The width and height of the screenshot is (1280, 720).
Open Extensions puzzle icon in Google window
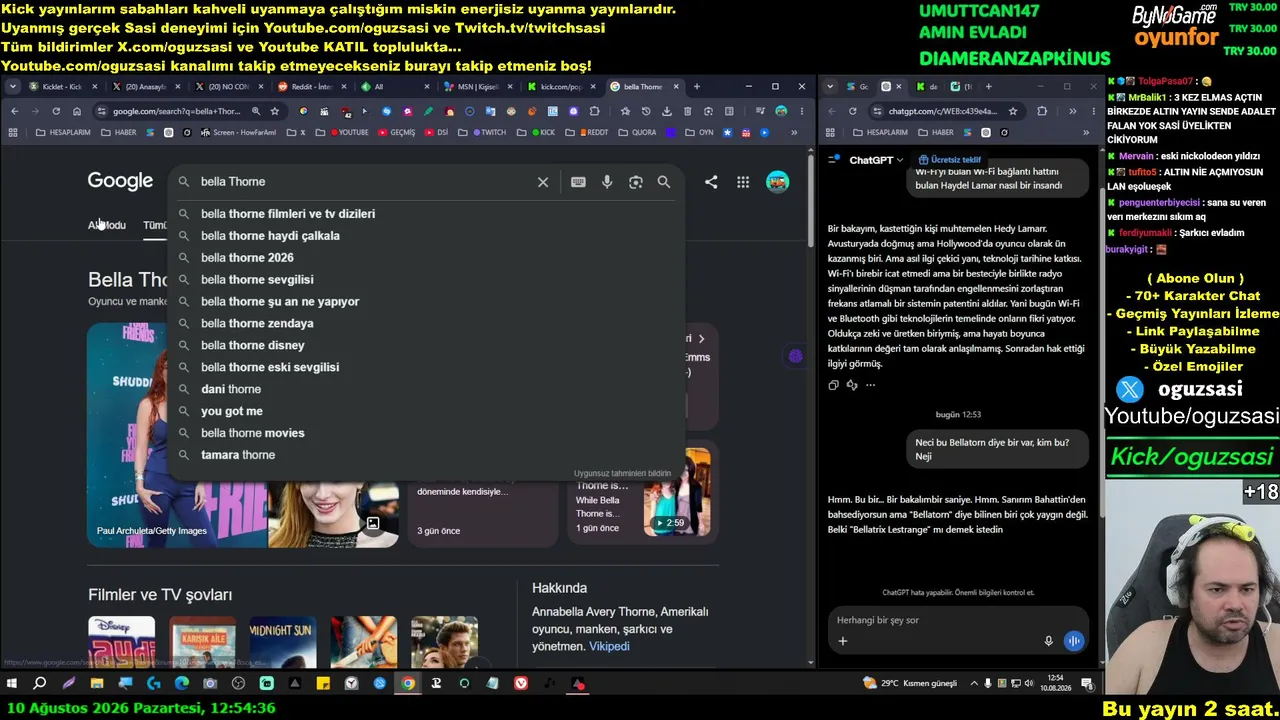point(595,111)
